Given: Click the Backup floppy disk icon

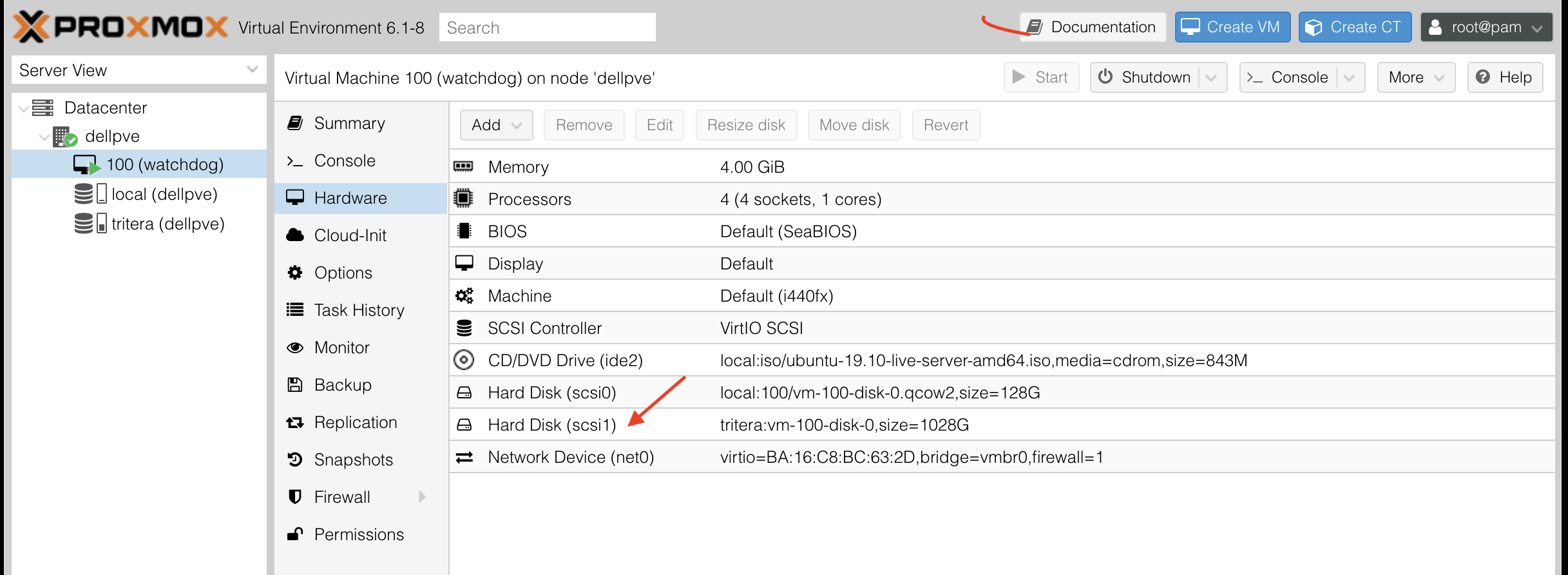Looking at the screenshot, I should pyautogui.click(x=295, y=385).
